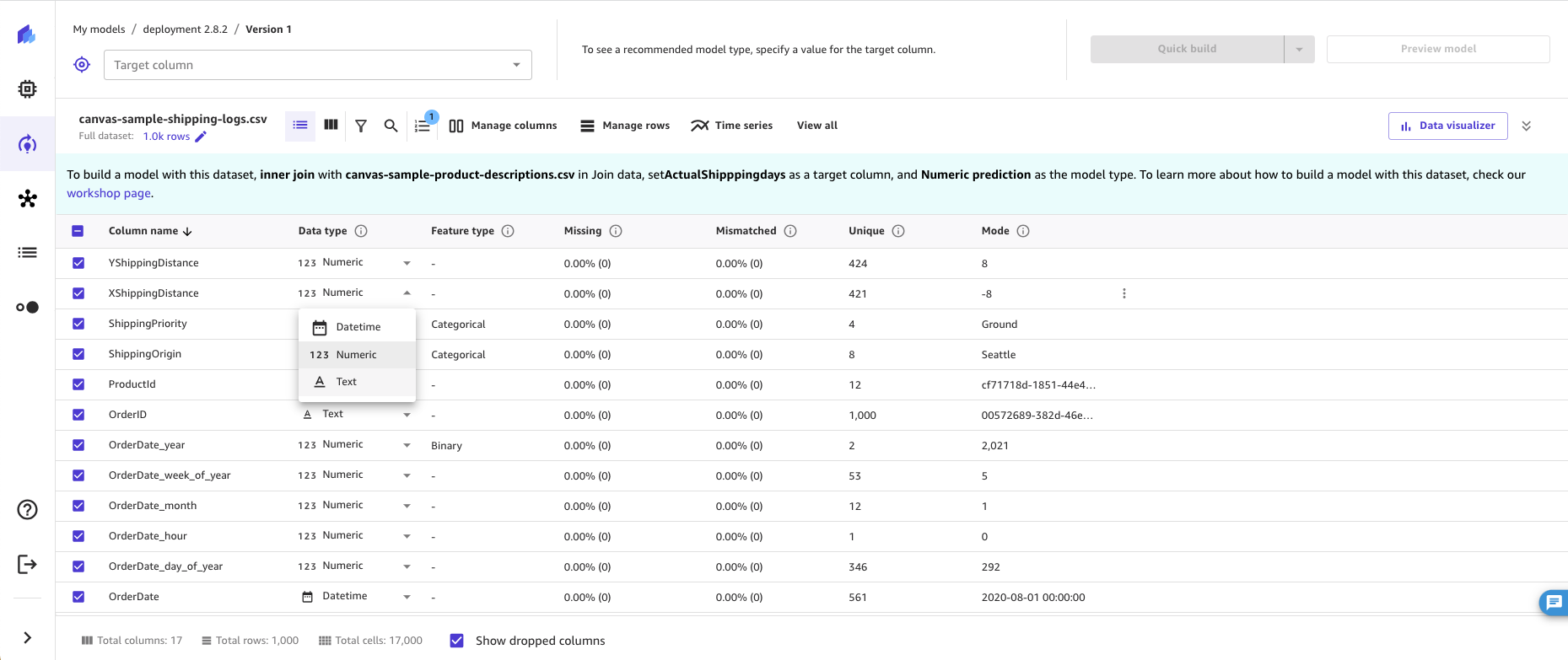
Task: Click the Data type info icon
Action: (x=361, y=231)
